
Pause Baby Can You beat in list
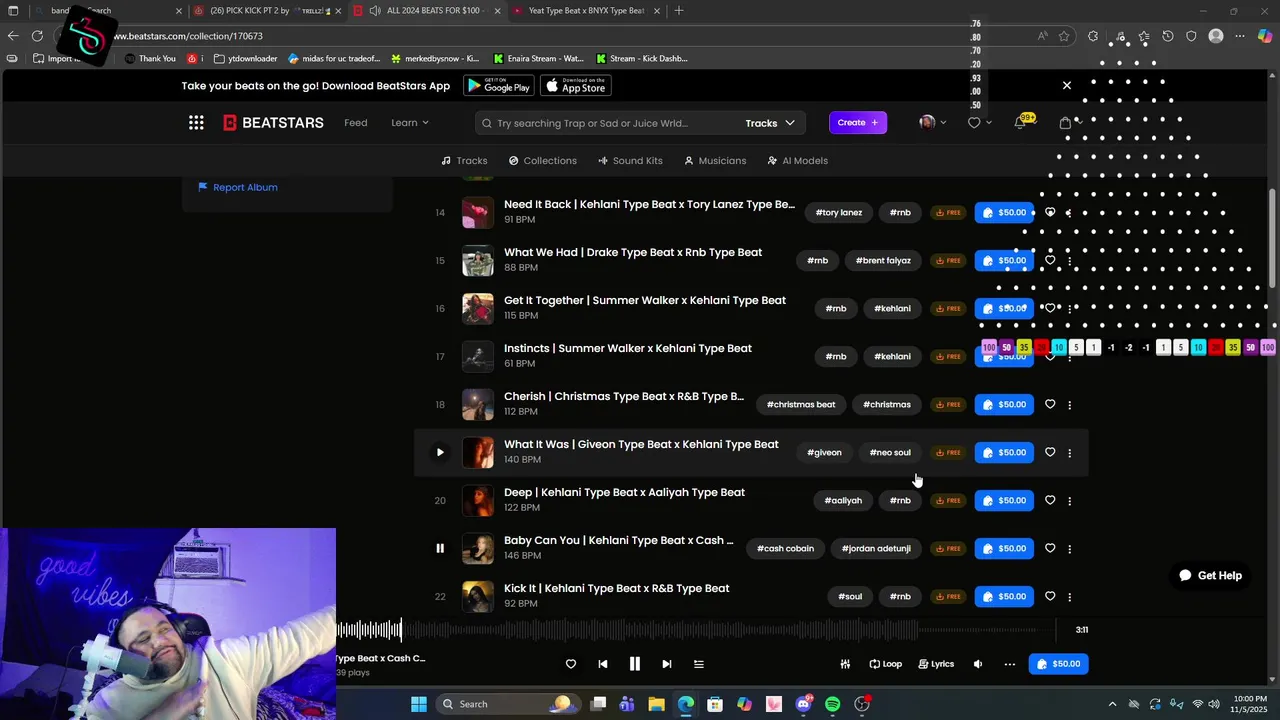[x=440, y=548]
